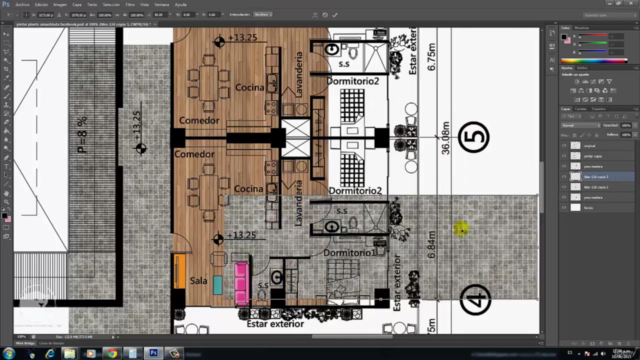Add a Brightness/Contrast adjustment
Screen dimensions: 640x360
coord(577,82)
